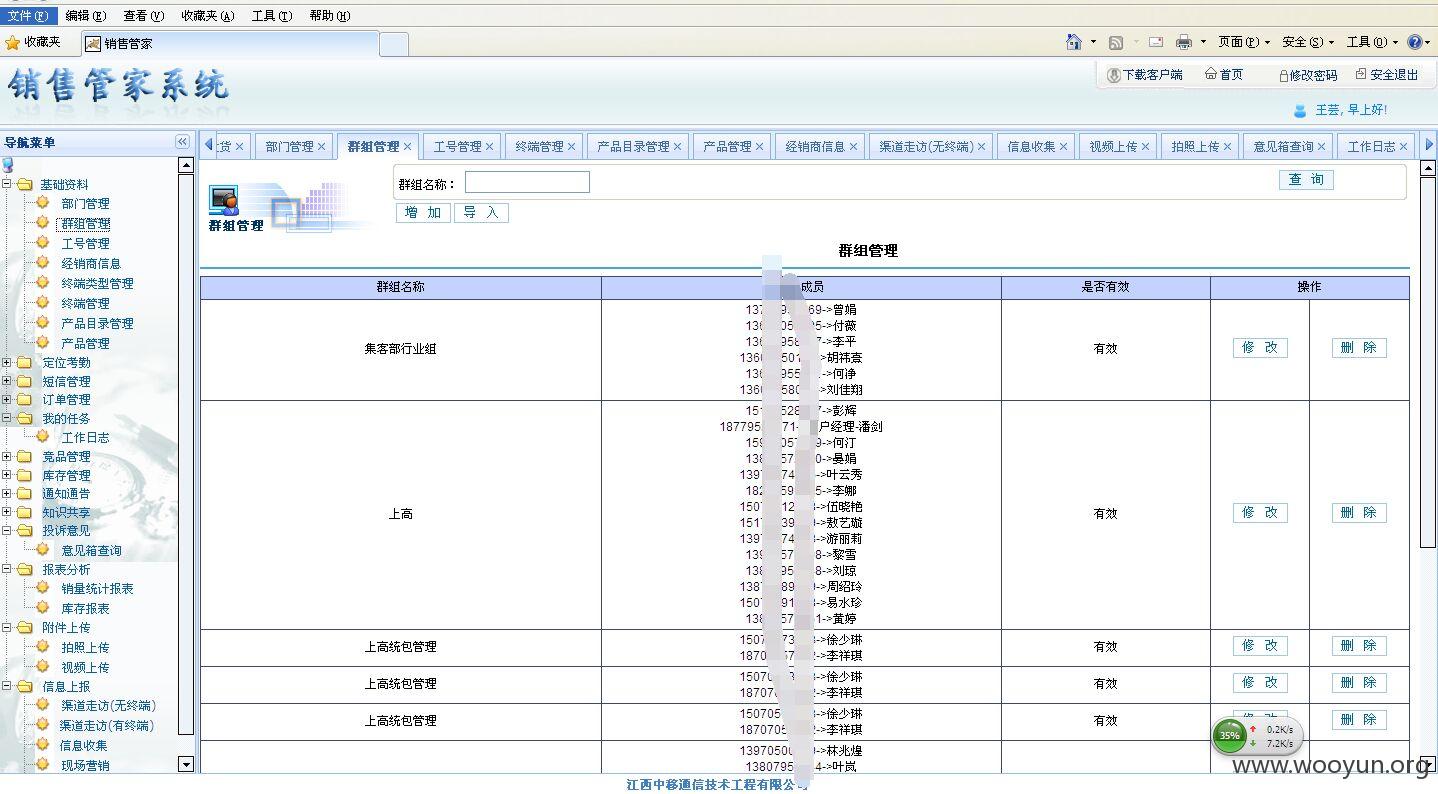Open the 帮助(H) menu
Viewport: 1438px width, 794px height.
click(330, 15)
